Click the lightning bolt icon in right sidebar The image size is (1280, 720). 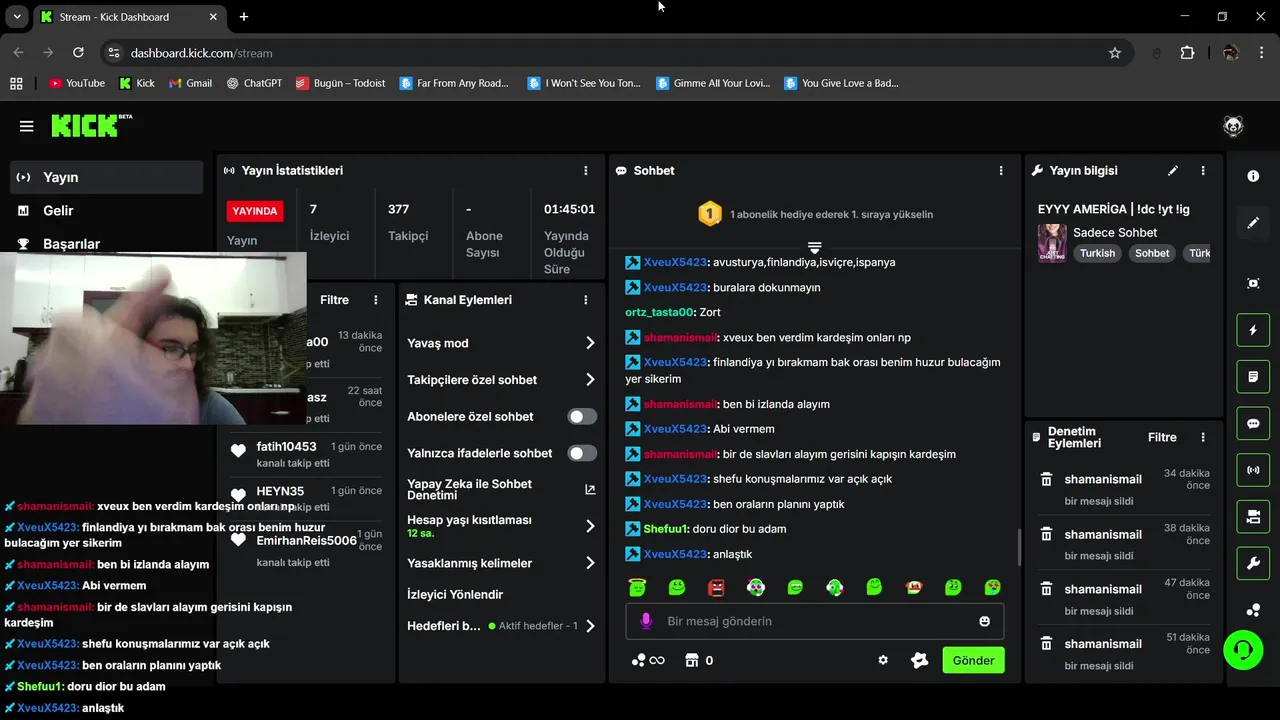pyautogui.click(x=1253, y=330)
